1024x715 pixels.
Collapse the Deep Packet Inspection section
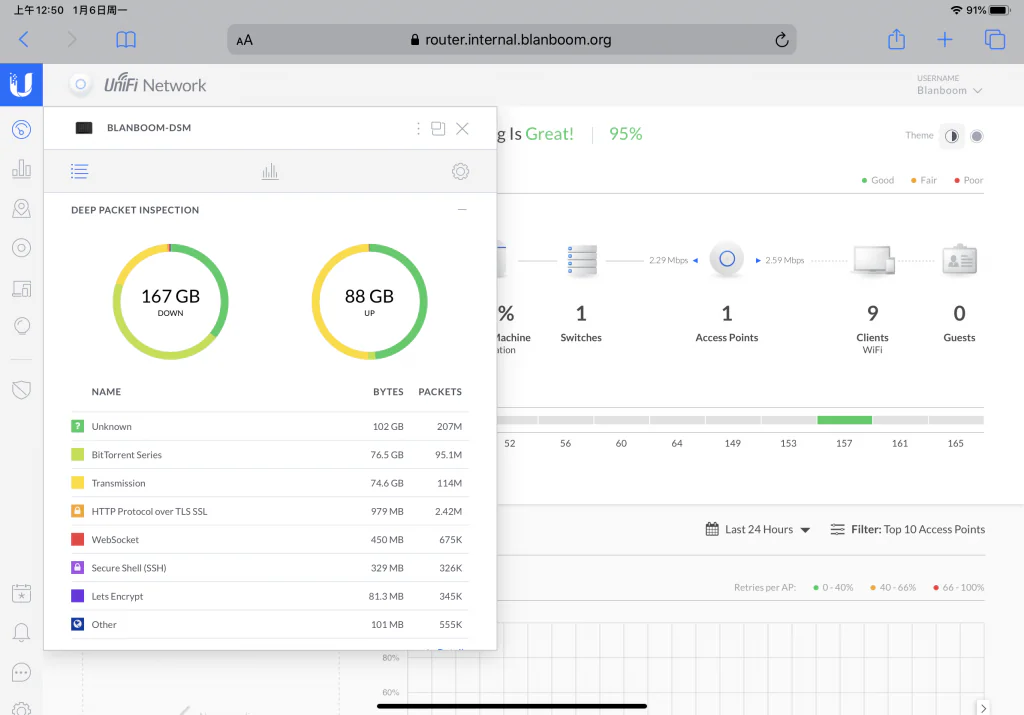tap(462, 210)
